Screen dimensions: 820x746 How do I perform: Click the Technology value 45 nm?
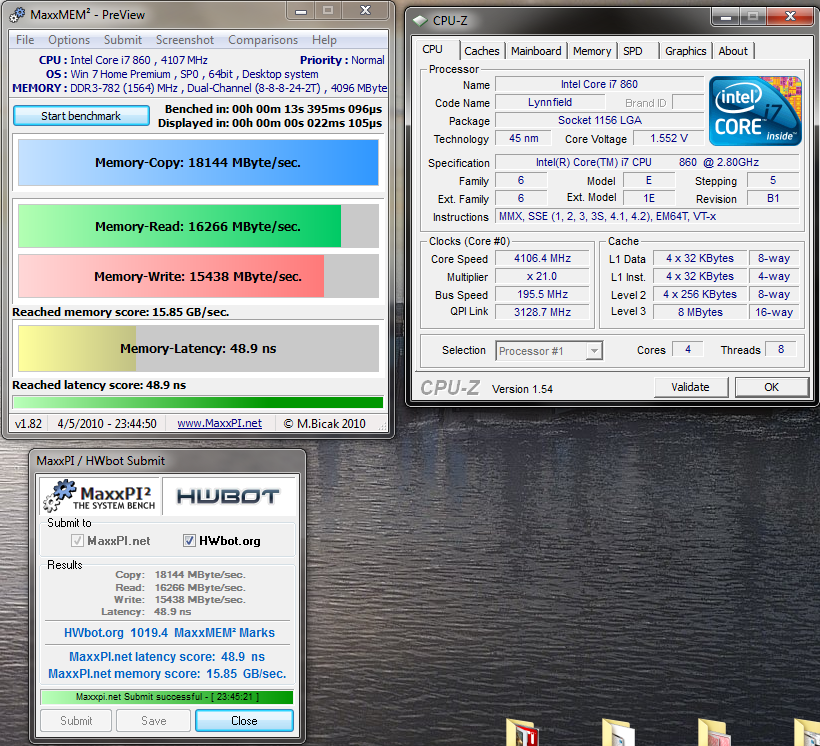(x=523, y=138)
